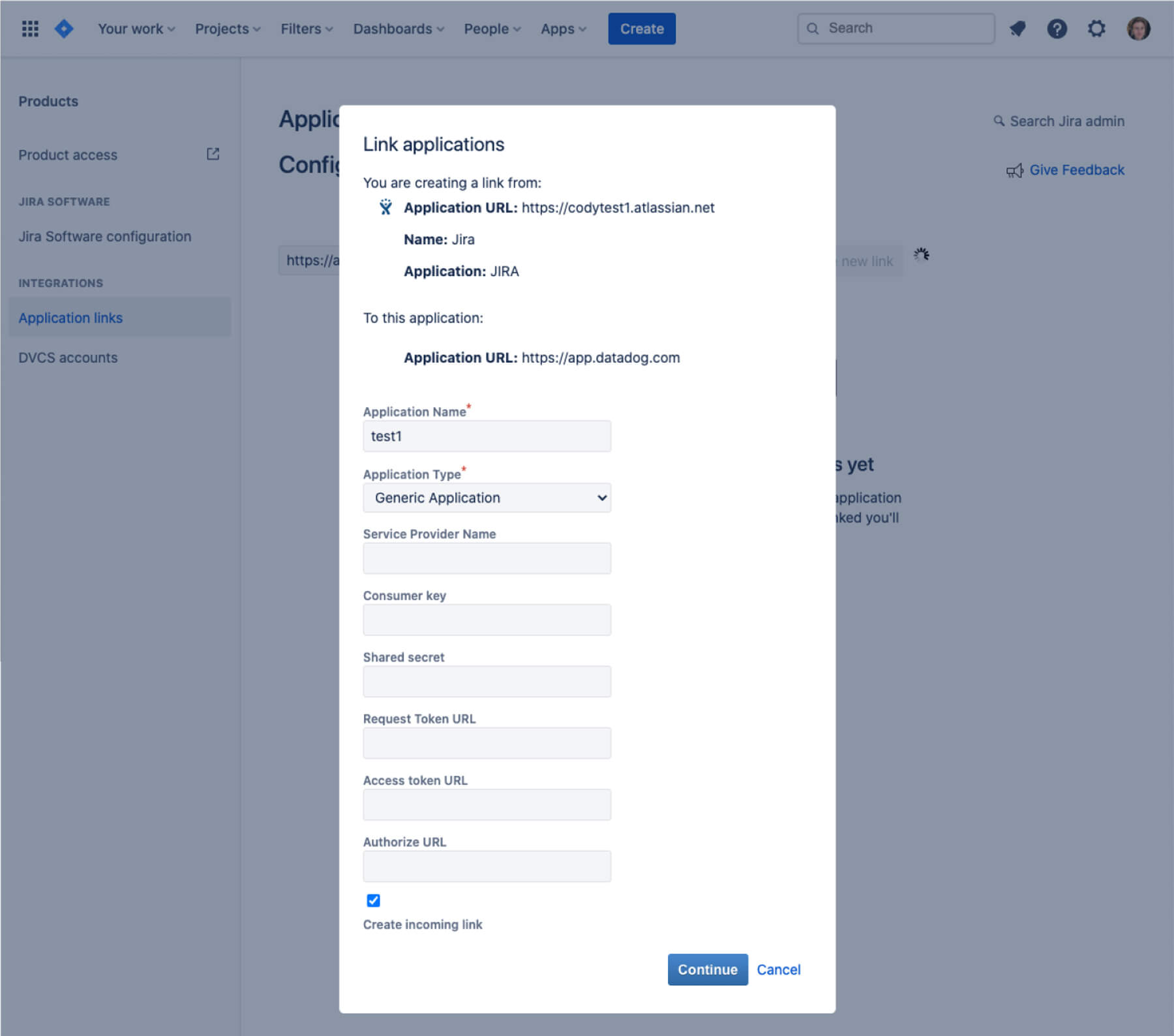
Task: Open the notifications bell icon
Action: (1017, 28)
